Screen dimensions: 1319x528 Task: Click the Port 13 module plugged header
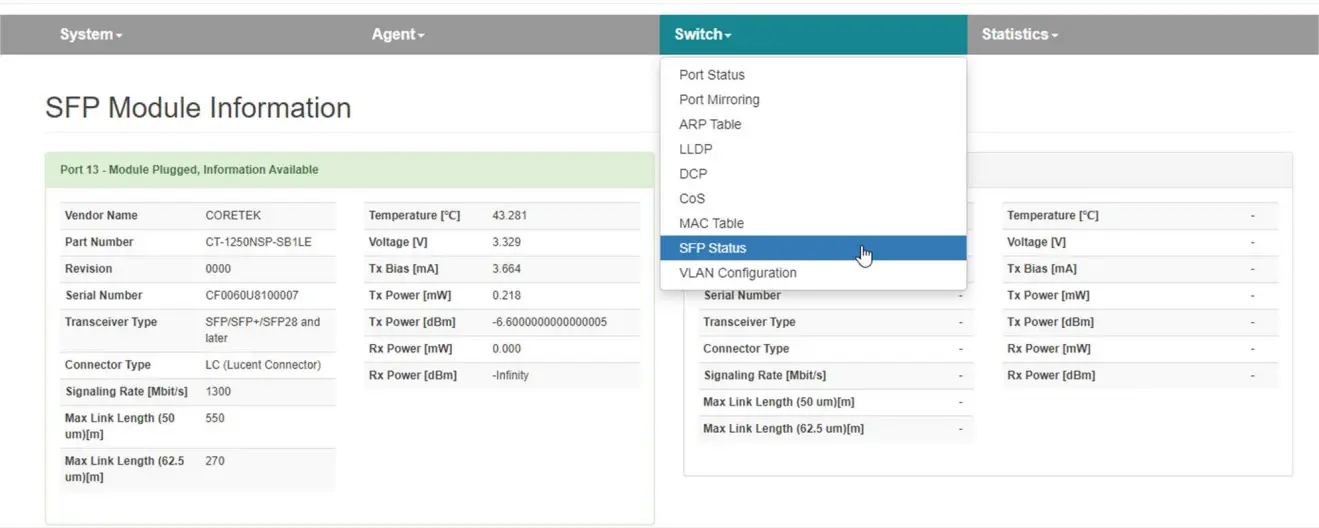349,170
